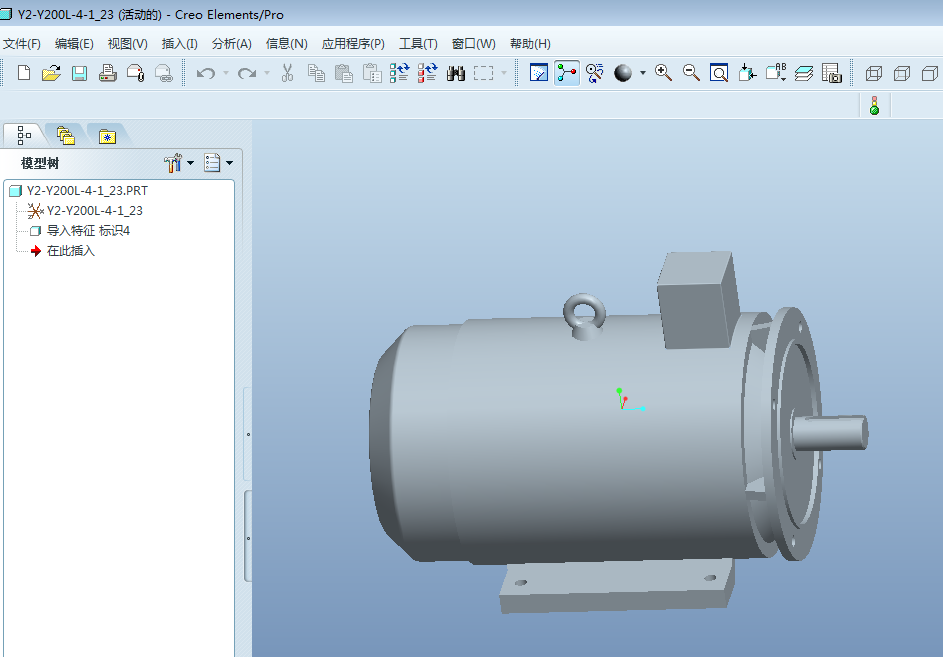Switch to Wireframe display cube

(874, 73)
